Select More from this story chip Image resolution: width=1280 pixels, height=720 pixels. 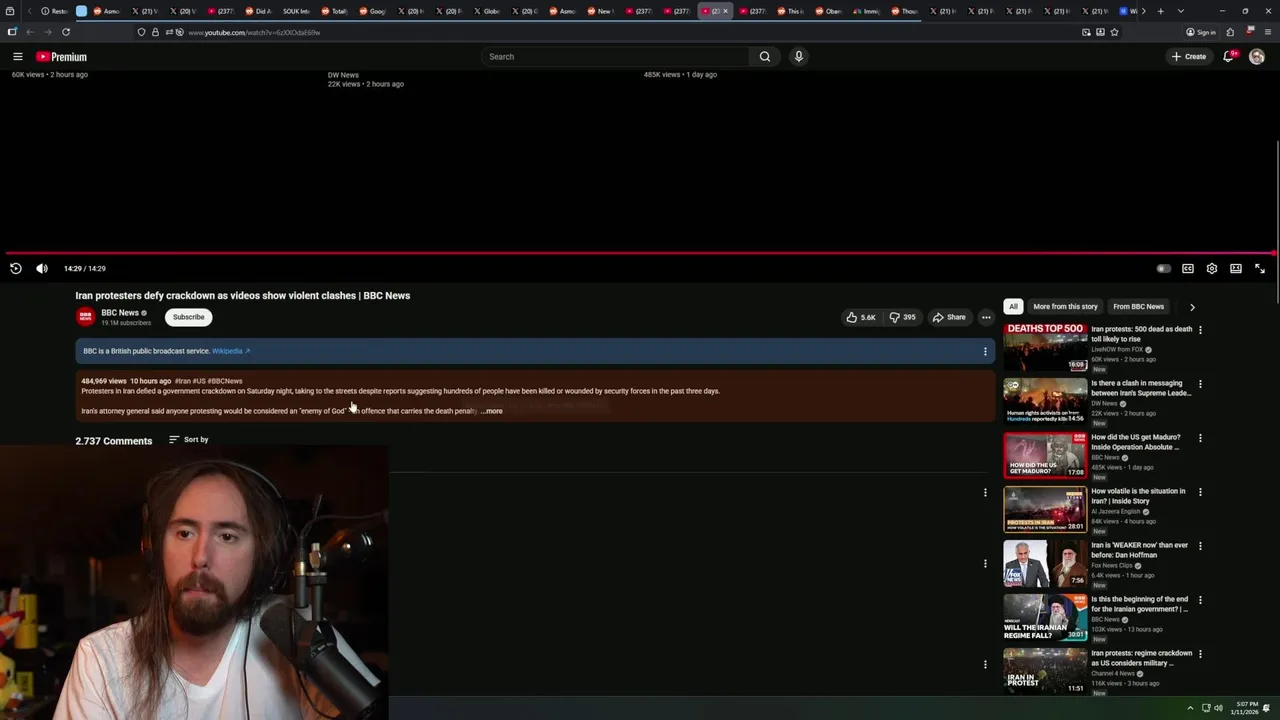pyautogui.click(x=1065, y=307)
